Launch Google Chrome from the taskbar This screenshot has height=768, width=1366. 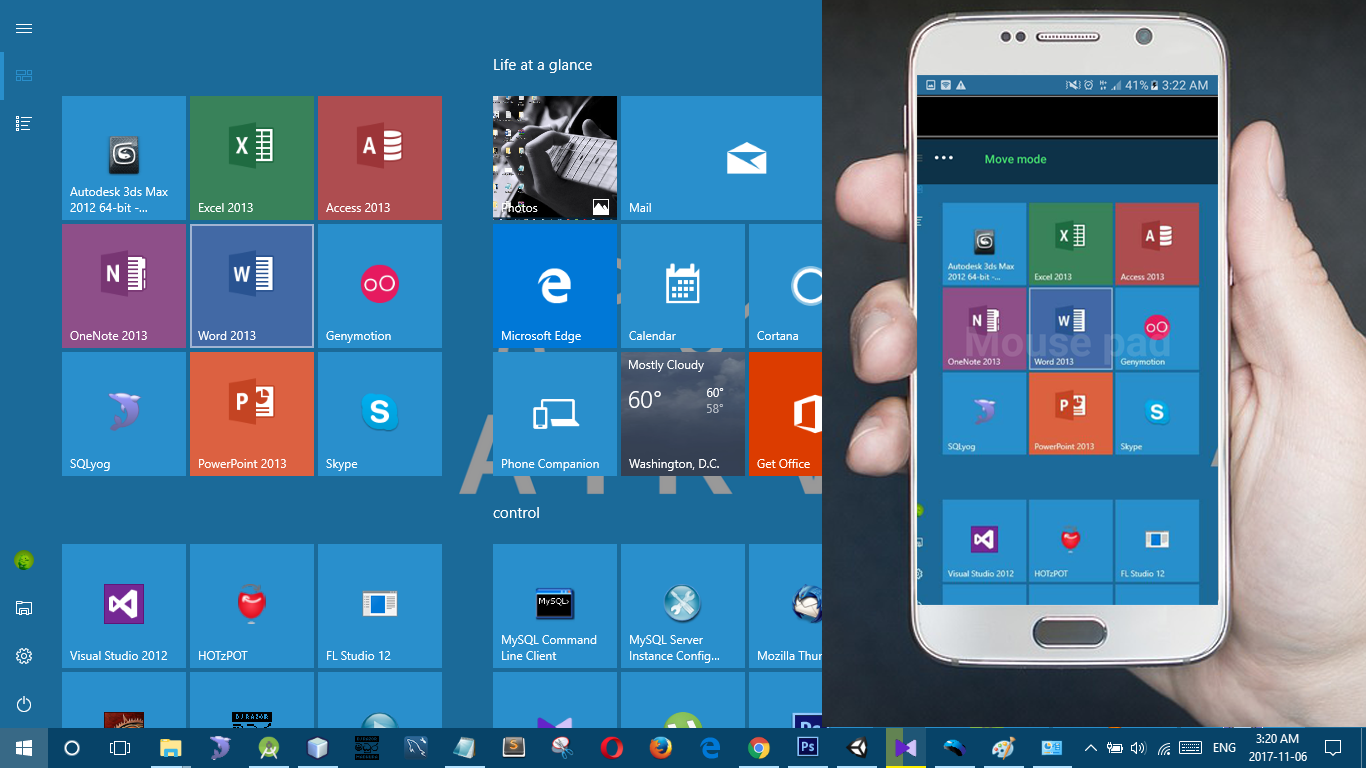coord(759,748)
